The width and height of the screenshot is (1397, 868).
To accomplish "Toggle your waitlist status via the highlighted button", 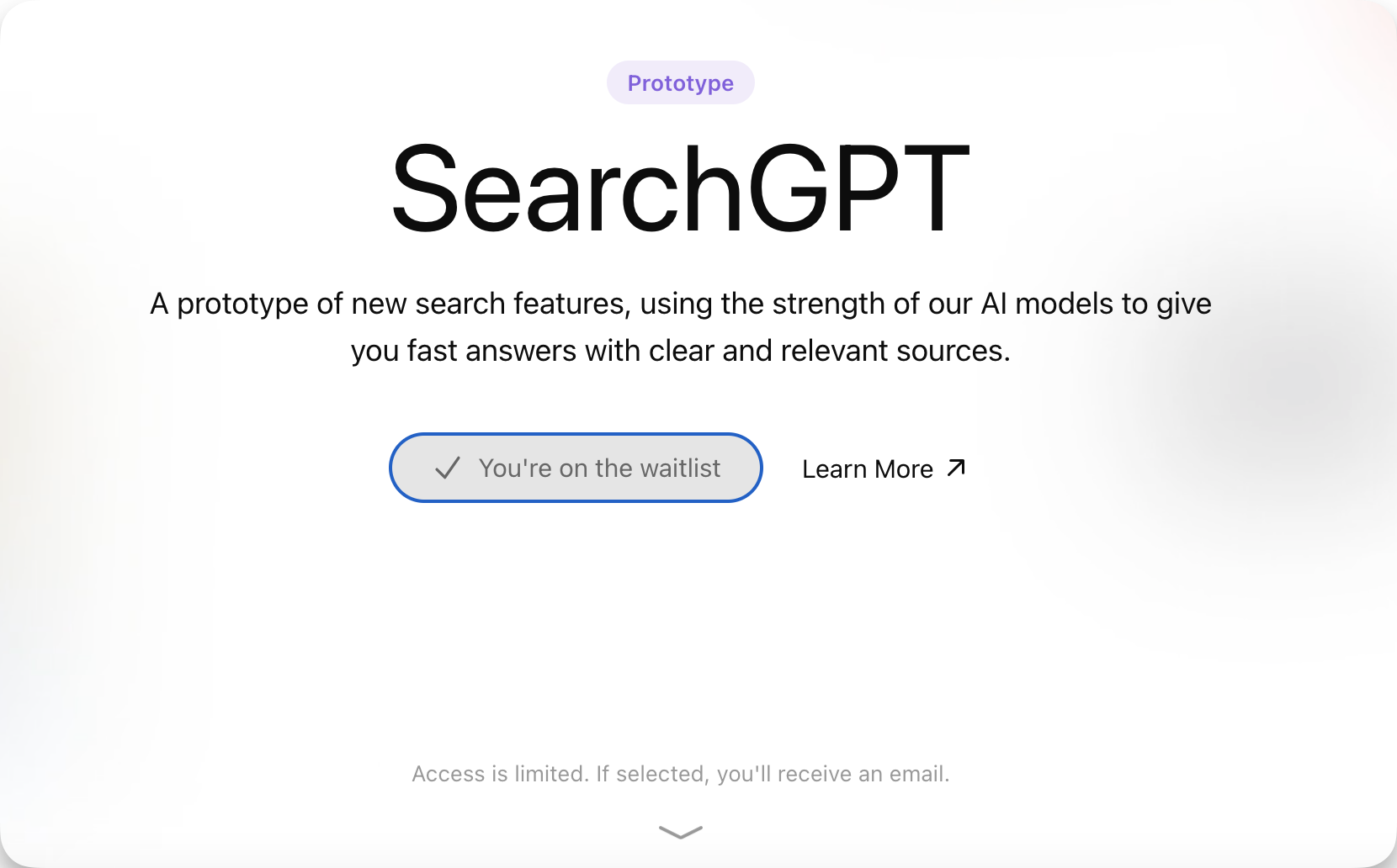I will tap(575, 468).
